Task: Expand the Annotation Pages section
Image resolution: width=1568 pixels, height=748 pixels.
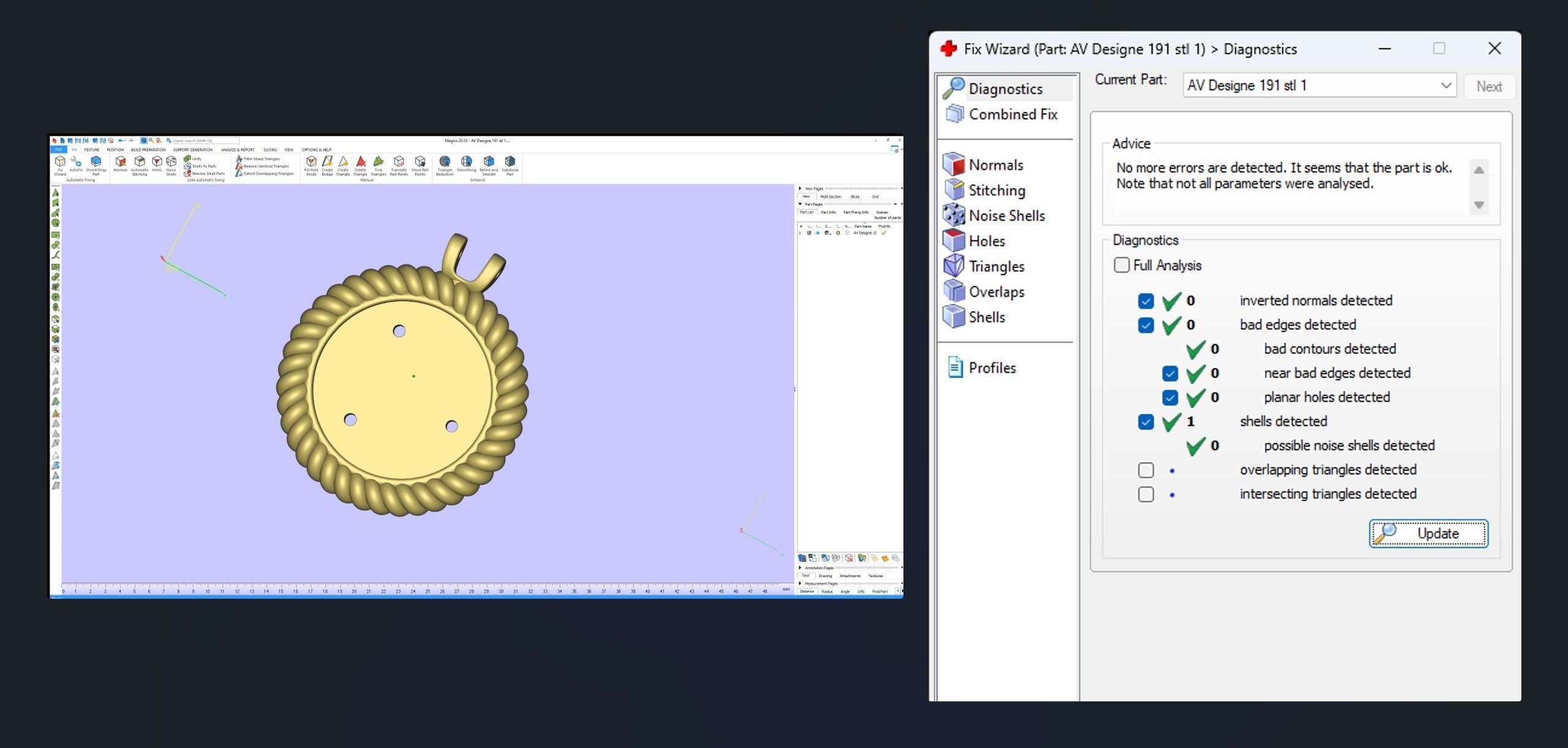Action: 801,568
